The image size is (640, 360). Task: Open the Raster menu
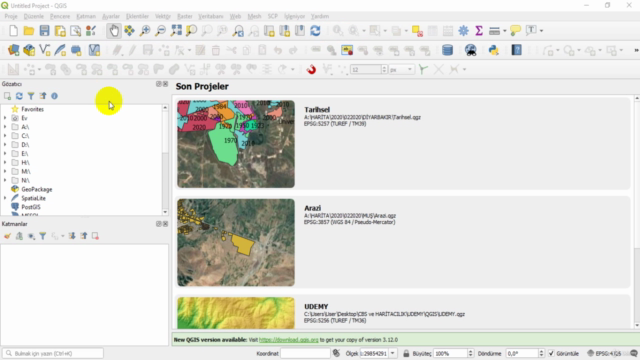184,16
